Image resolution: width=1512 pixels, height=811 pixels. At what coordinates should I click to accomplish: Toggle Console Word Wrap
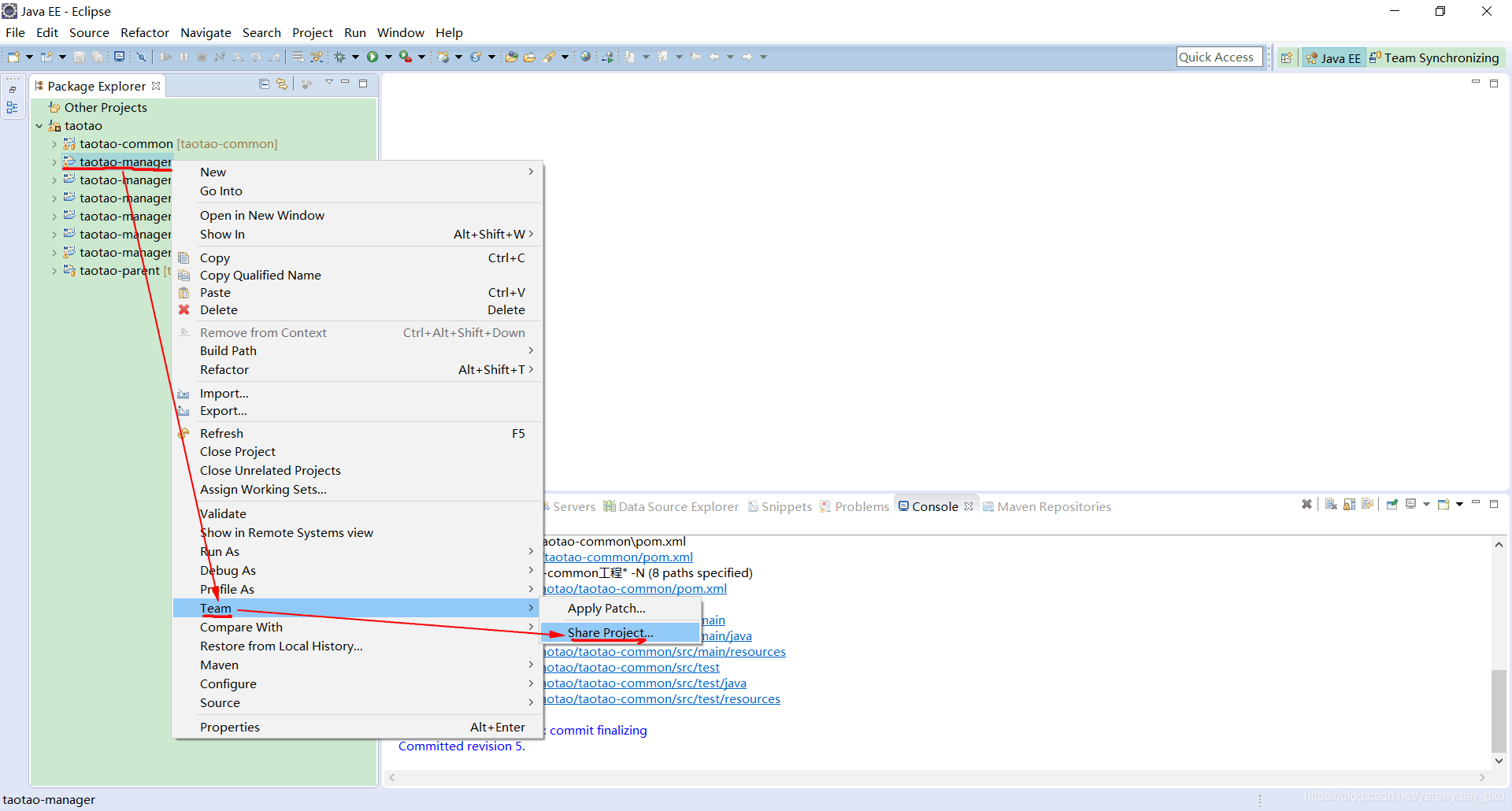(x=1368, y=505)
